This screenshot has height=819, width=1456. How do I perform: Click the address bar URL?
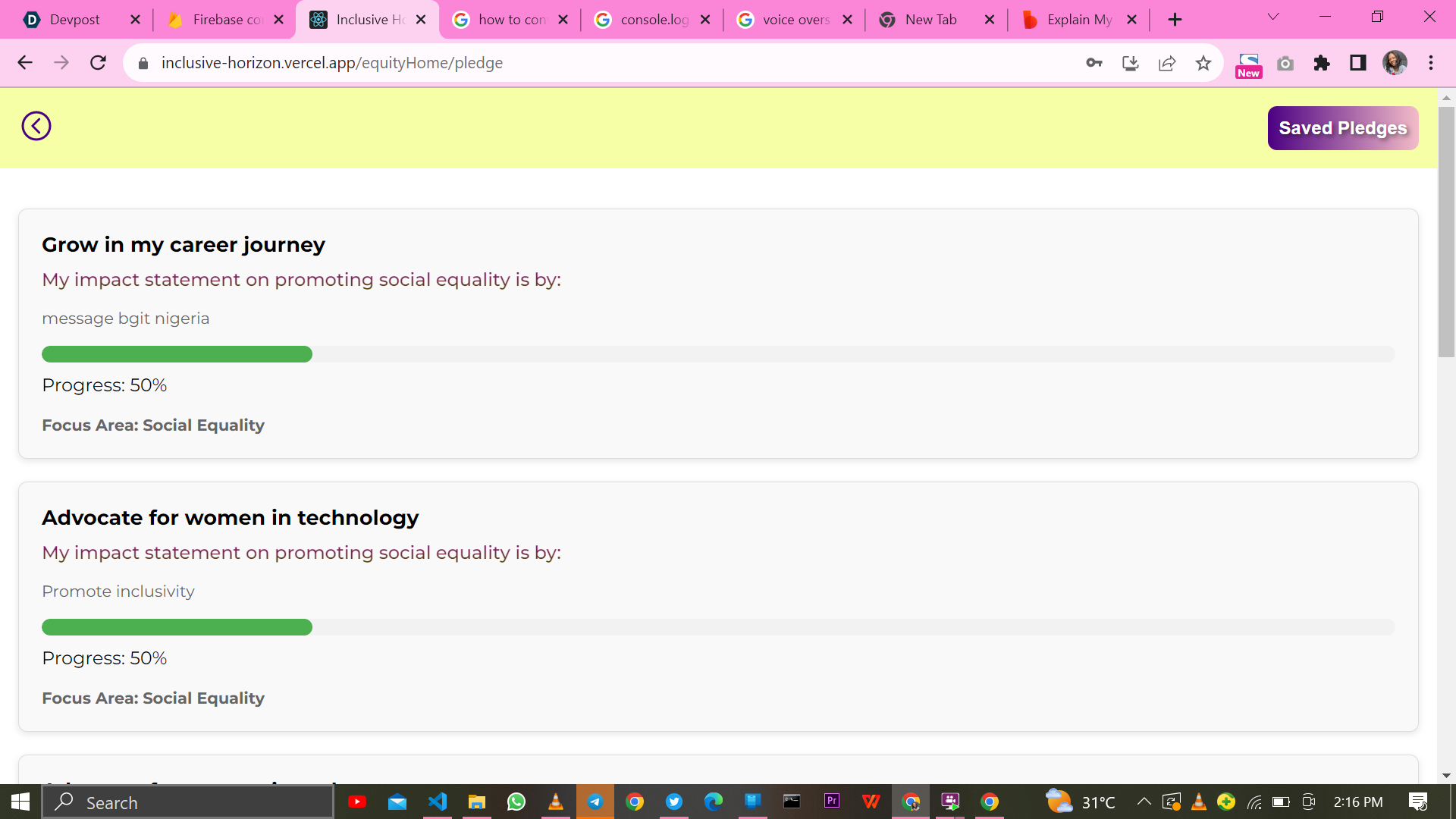pos(332,63)
